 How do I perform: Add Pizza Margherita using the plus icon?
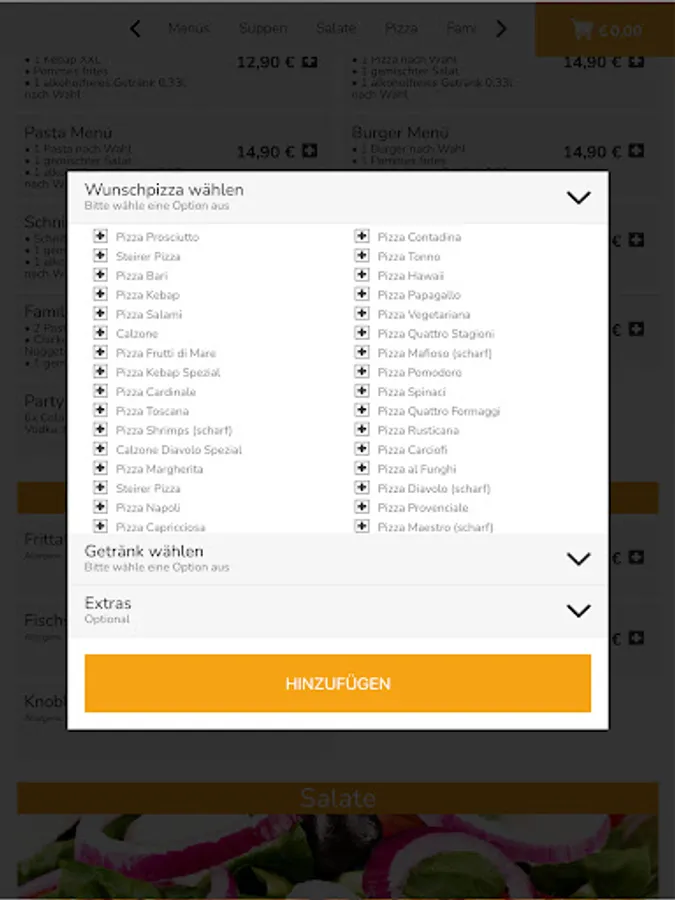click(x=100, y=468)
